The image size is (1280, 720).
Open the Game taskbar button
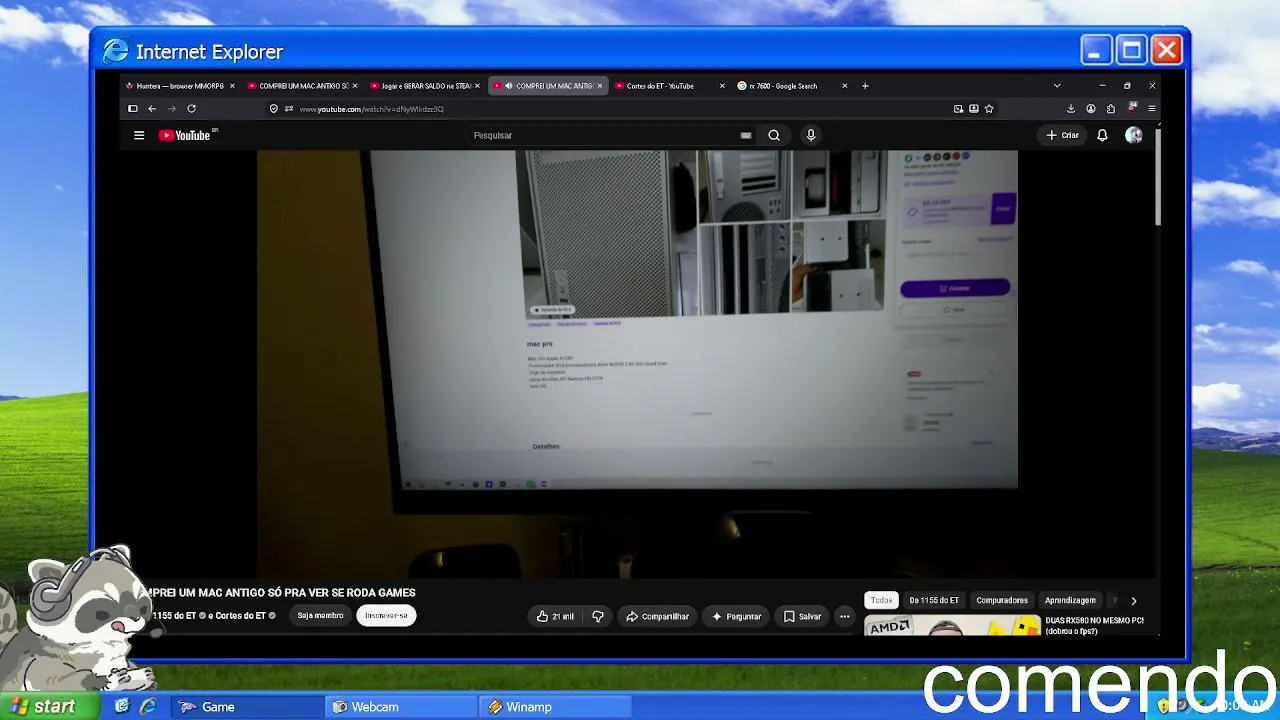pos(246,707)
